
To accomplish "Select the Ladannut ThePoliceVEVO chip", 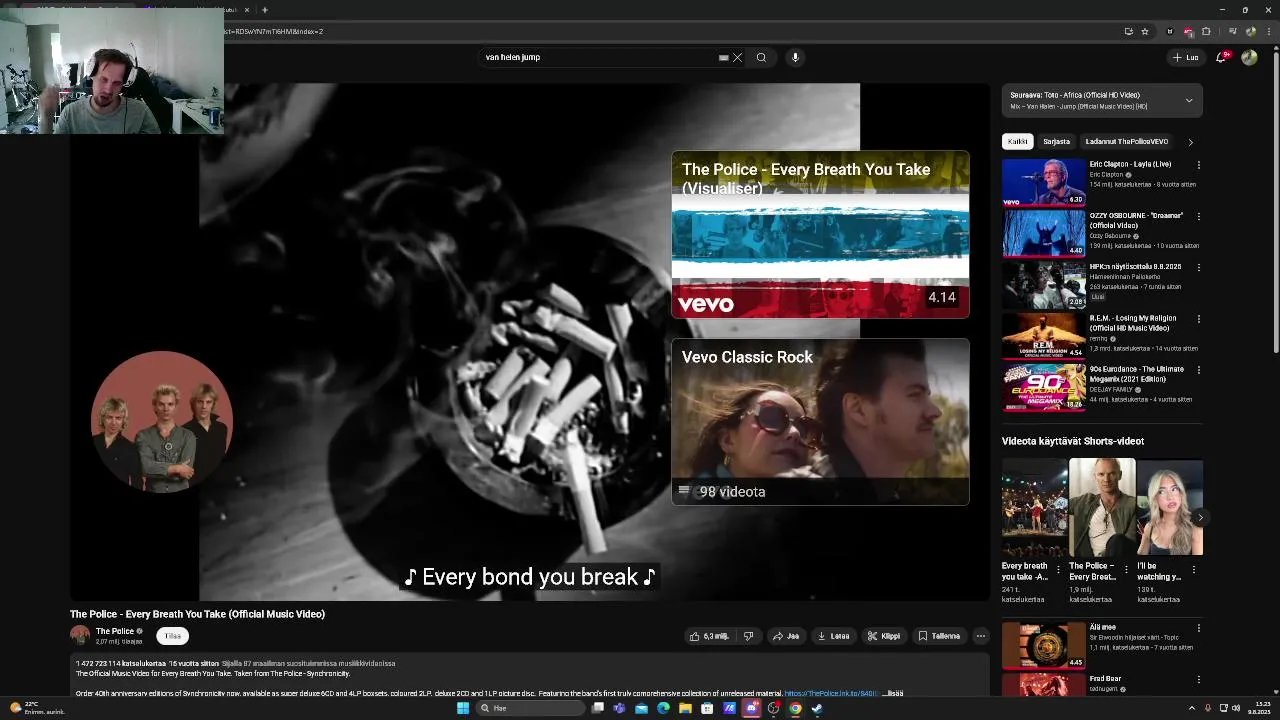I will [x=1126, y=141].
